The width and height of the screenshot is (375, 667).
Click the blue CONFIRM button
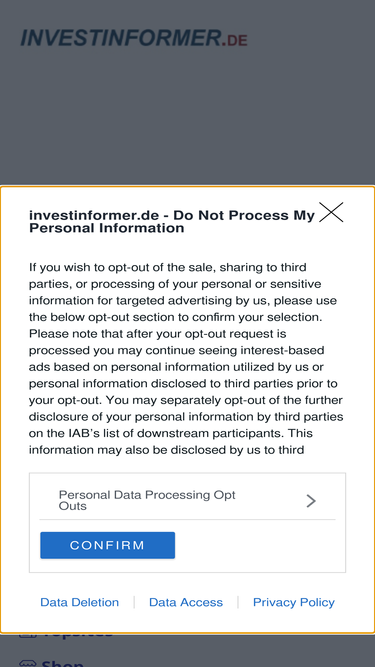click(108, 545)
